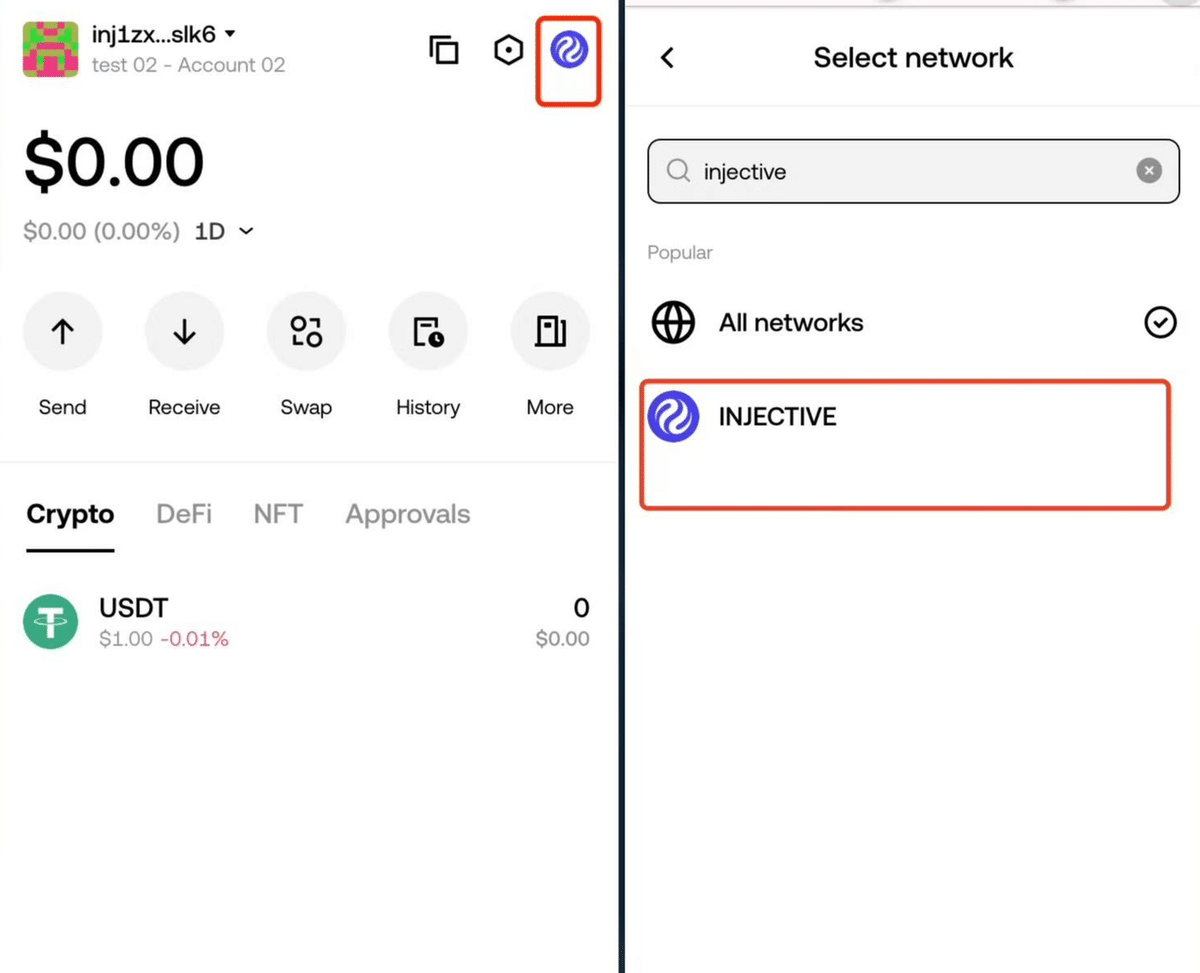The width and height of the screenshot is (1200, 973).
Task: Select the All networks option
Action: [912, 323]
